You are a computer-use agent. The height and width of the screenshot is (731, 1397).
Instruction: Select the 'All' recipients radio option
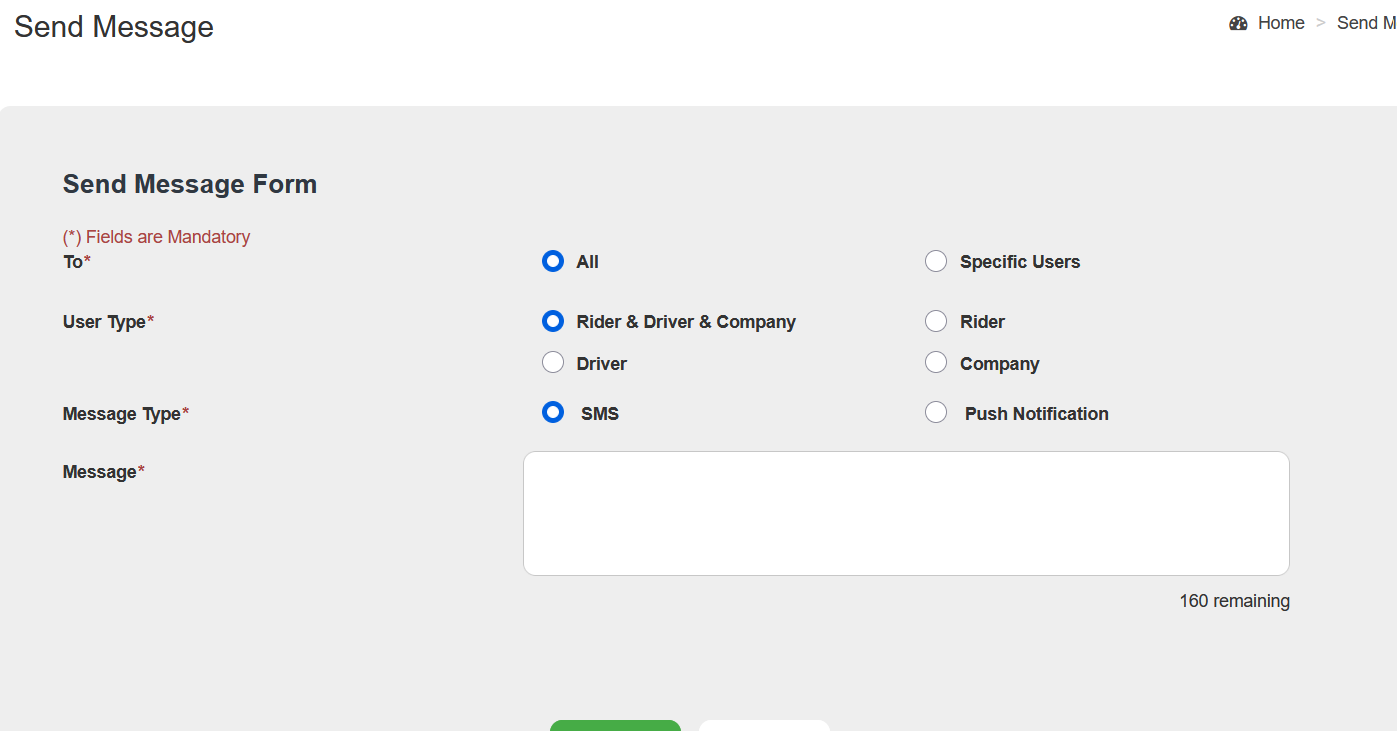tap(553, 261)
